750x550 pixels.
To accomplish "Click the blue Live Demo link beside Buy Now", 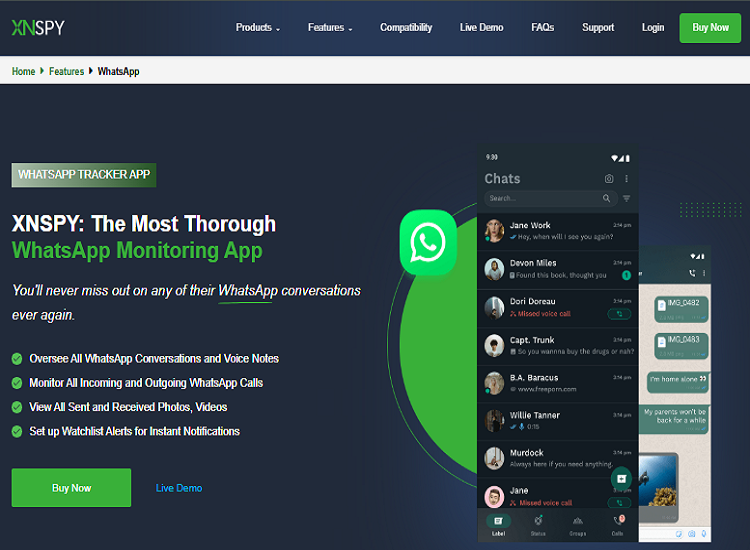I will coord(179,488).
